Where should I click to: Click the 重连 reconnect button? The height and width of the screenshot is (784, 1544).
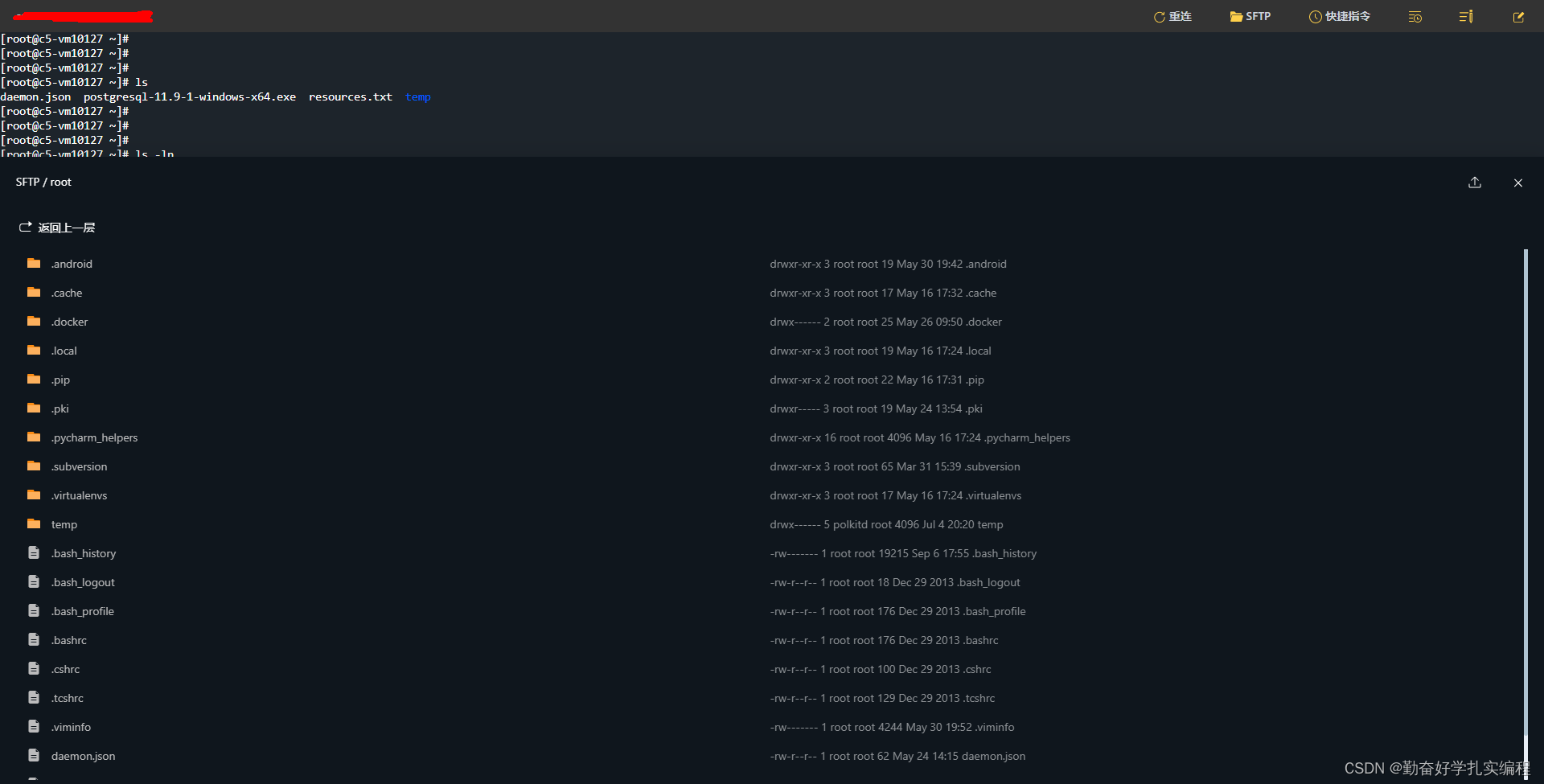point(1172,16)
